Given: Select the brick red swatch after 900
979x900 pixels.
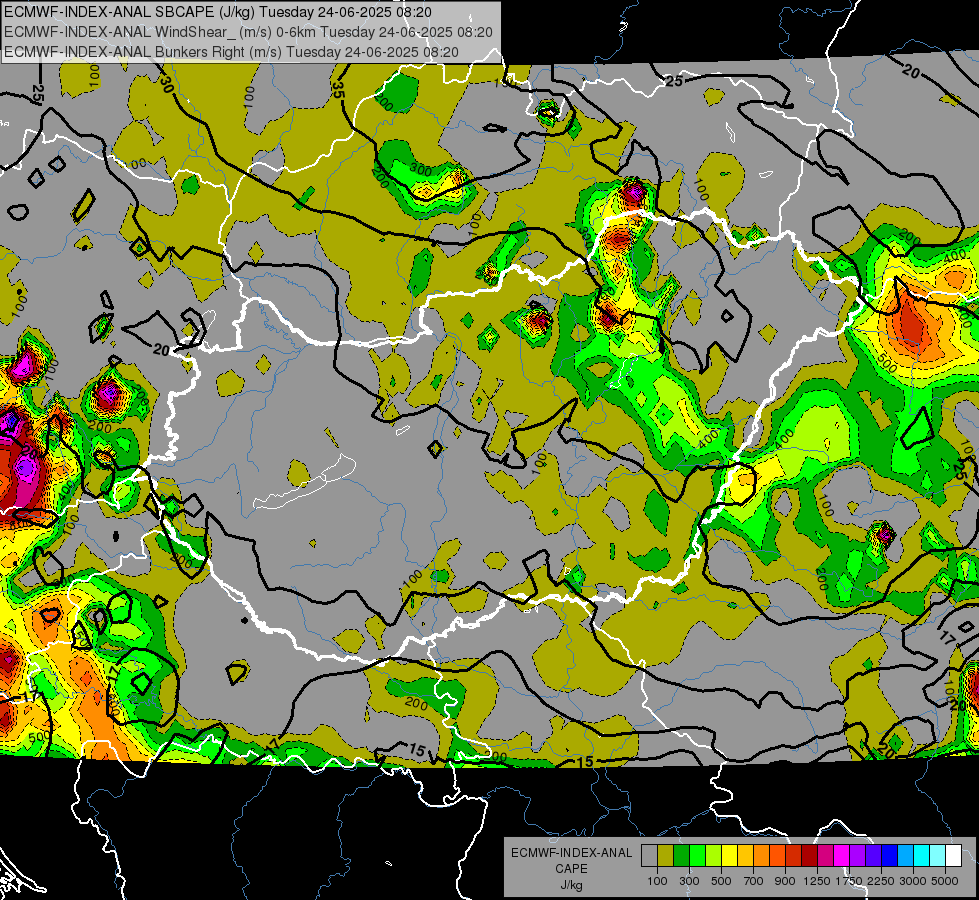Looking at the screenshot, I should click(x=794, y=856).
